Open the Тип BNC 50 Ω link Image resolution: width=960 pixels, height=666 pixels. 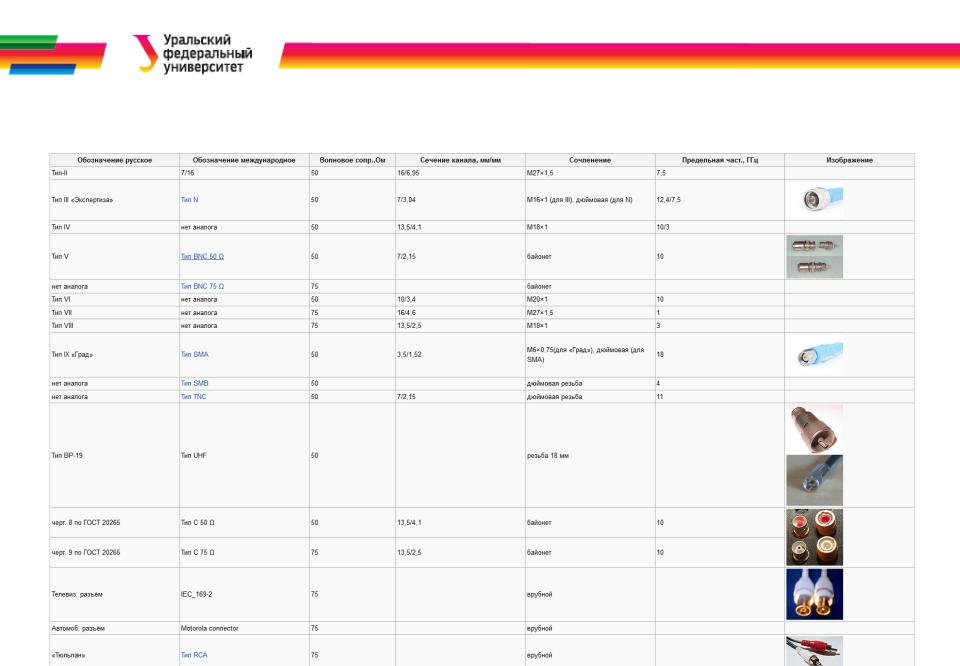[x=202, y=256]
